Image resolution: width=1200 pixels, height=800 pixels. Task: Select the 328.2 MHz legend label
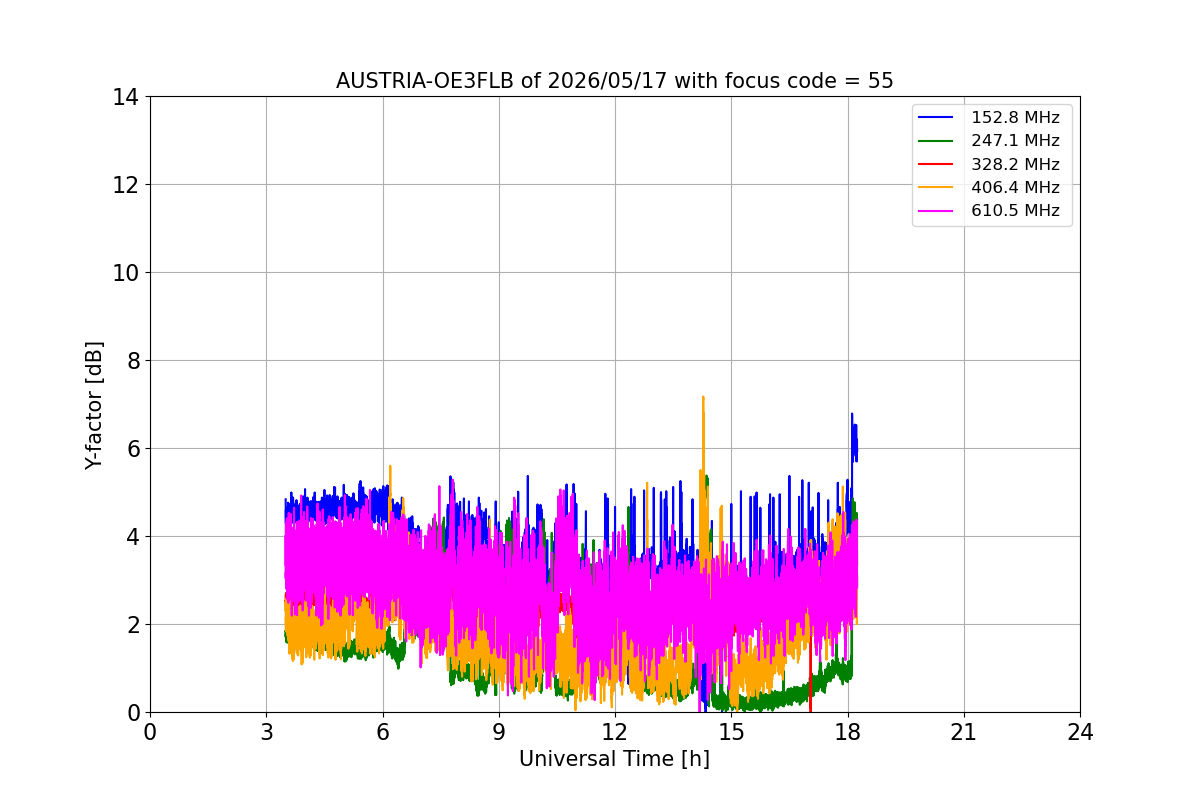(1015, 164)
